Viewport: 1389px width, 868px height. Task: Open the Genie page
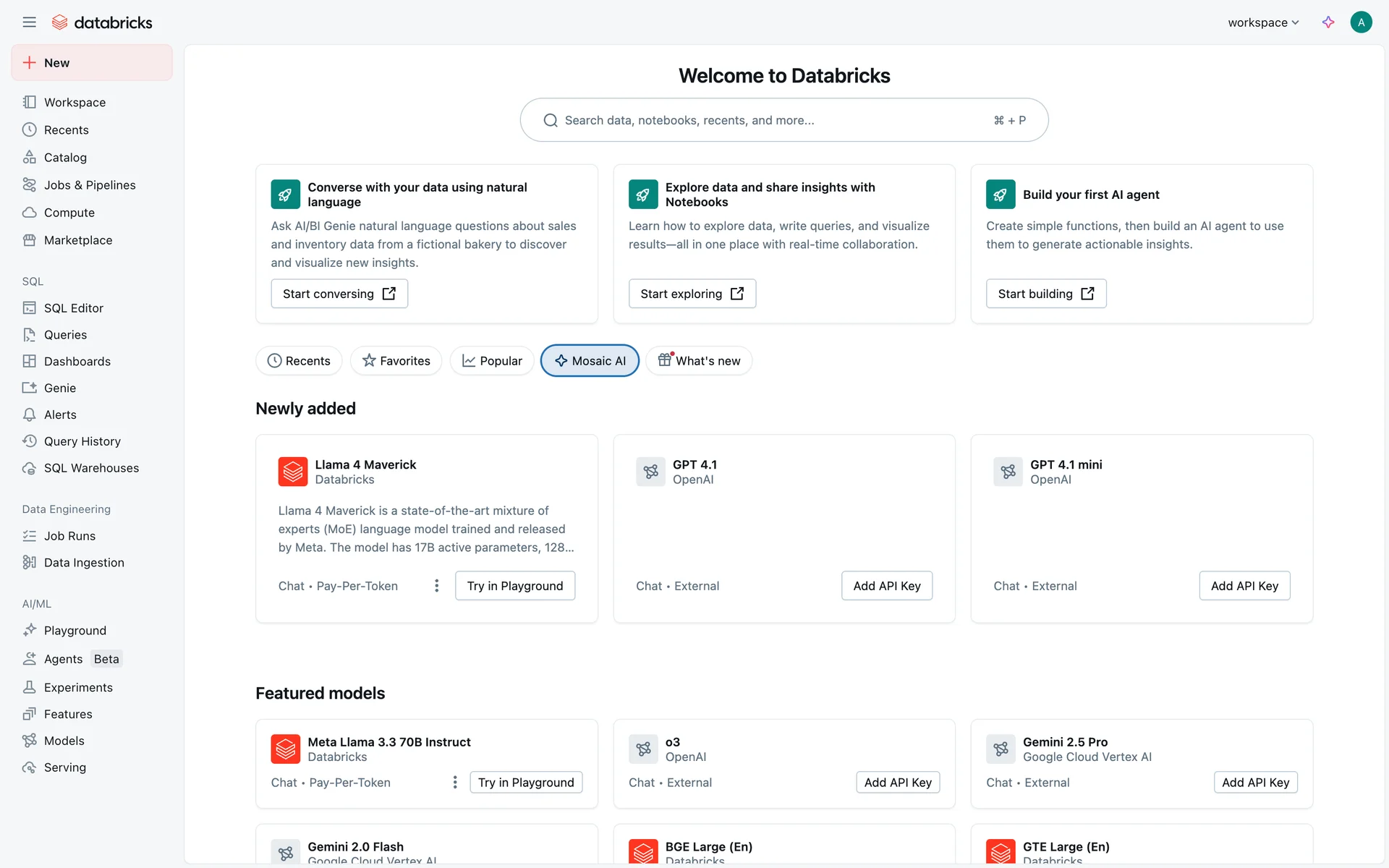tap(59, 388)
